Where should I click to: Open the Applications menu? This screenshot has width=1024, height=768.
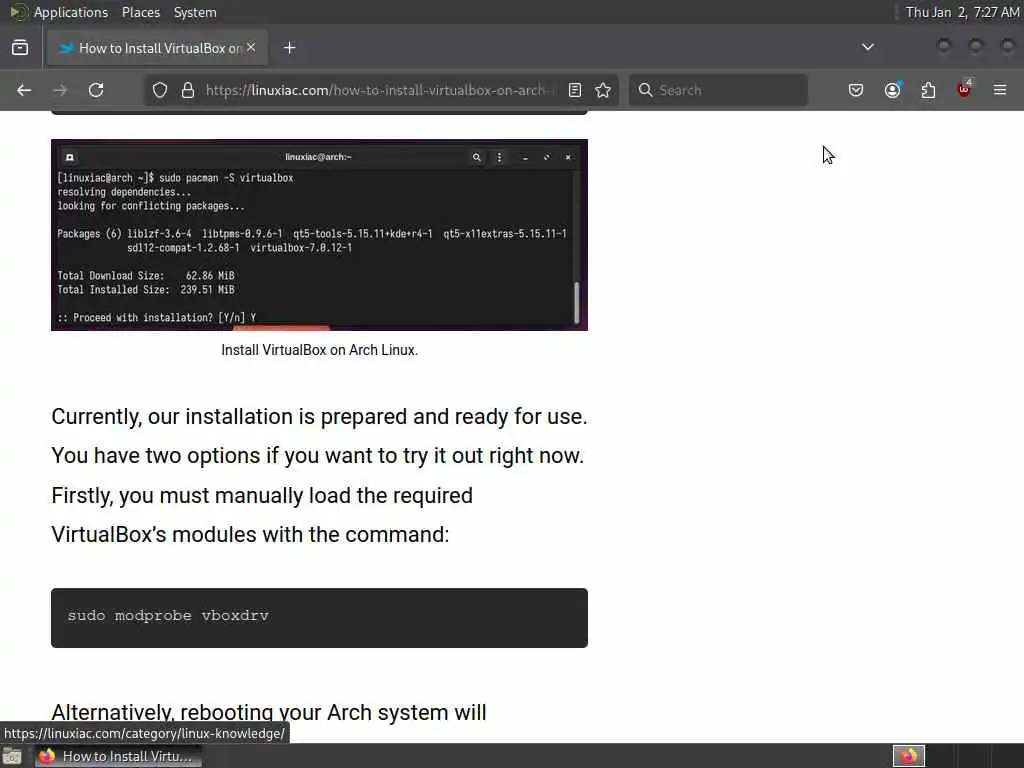[x=71, y=12]
